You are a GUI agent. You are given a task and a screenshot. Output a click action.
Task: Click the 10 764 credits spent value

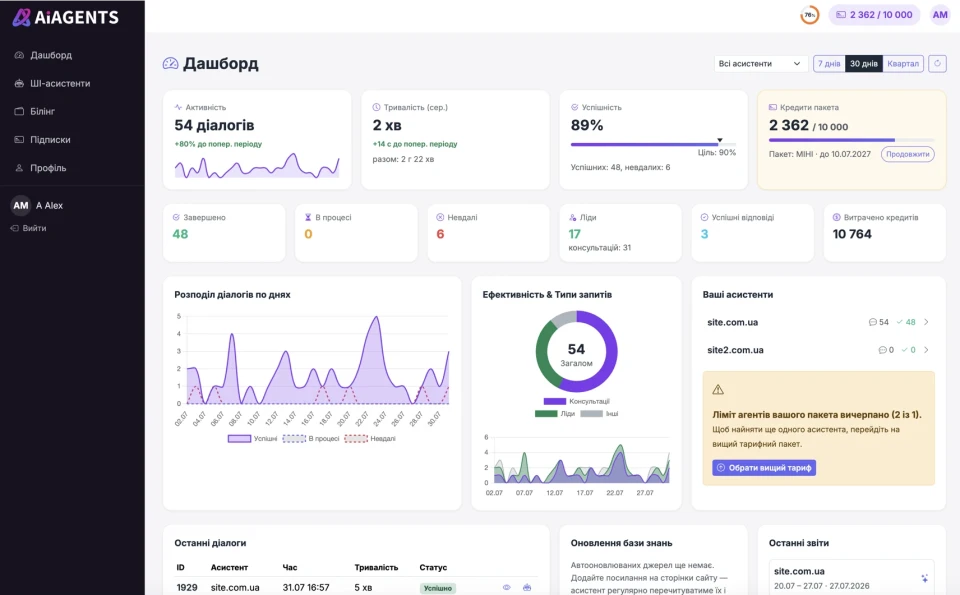pyautogui.click(x=852, y=234)
